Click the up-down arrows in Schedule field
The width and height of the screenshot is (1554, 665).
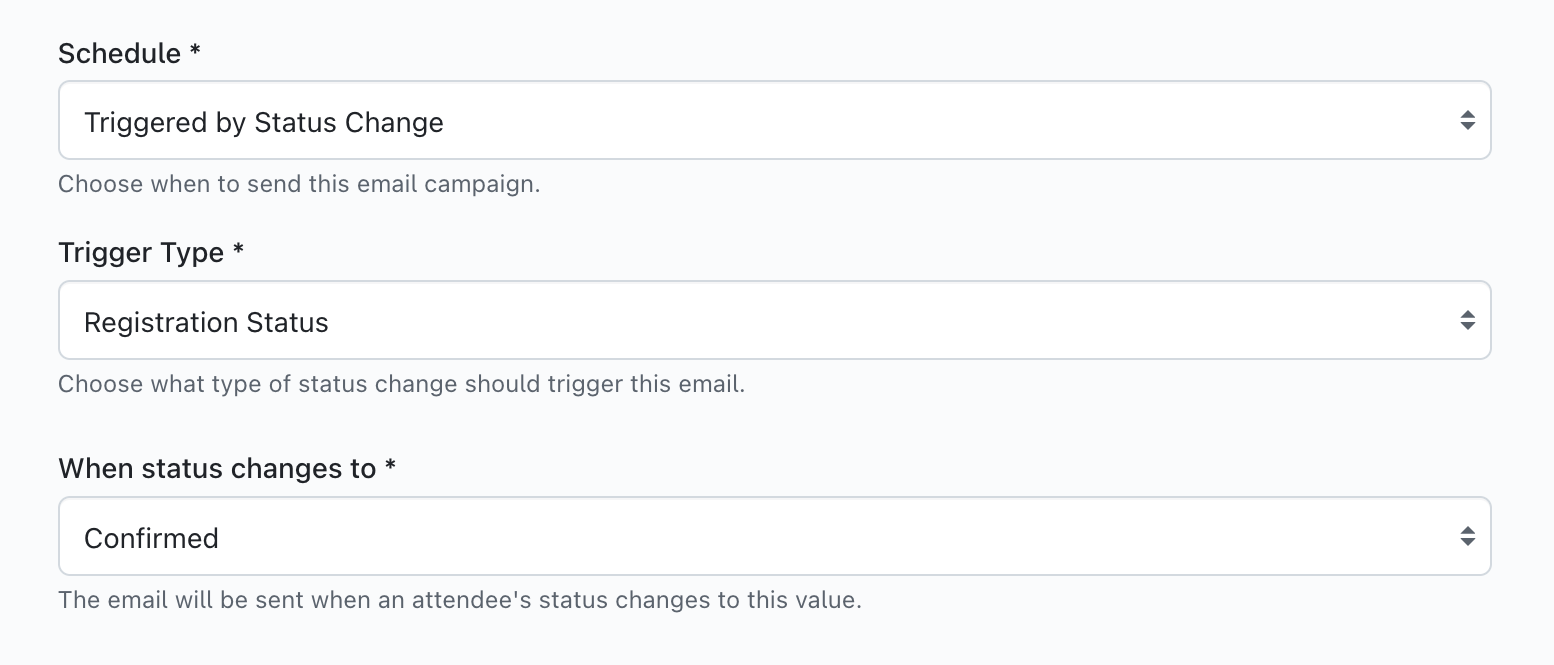pyautogui.click(x=1467, y=121)
